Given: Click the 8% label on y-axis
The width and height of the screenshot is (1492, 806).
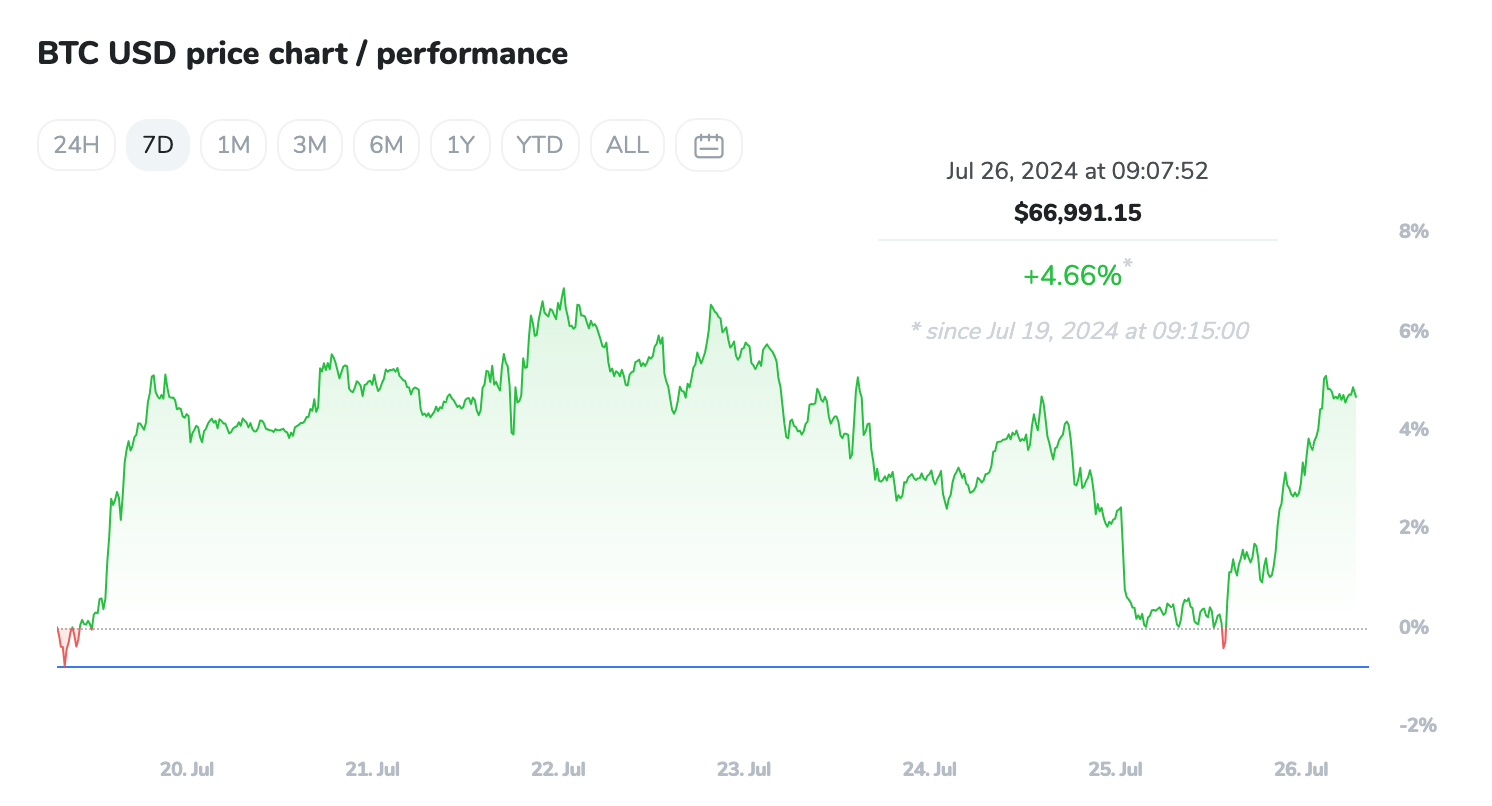Looking at the screenshot, I should coord(1415,232).
